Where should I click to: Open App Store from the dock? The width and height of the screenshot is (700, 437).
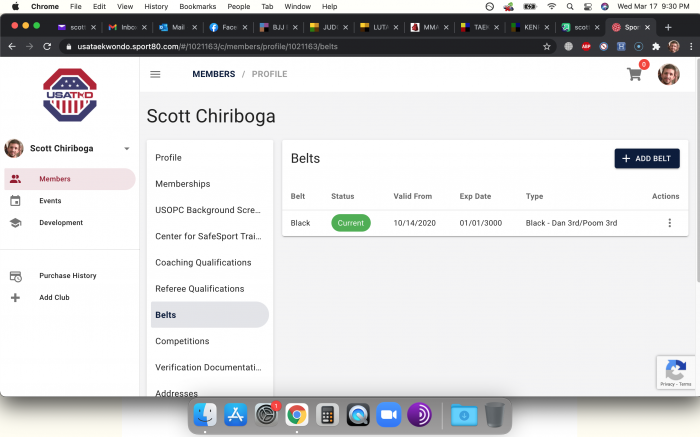click(236, 415)
